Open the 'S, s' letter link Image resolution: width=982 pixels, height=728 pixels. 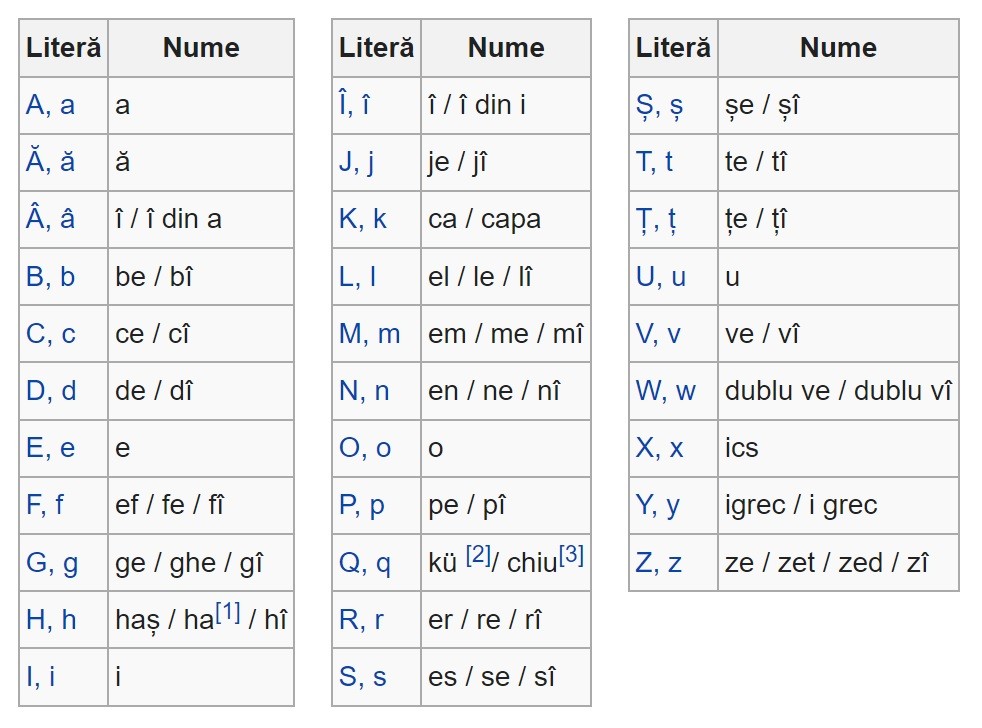pyautogui.click(x=363, y=677)
